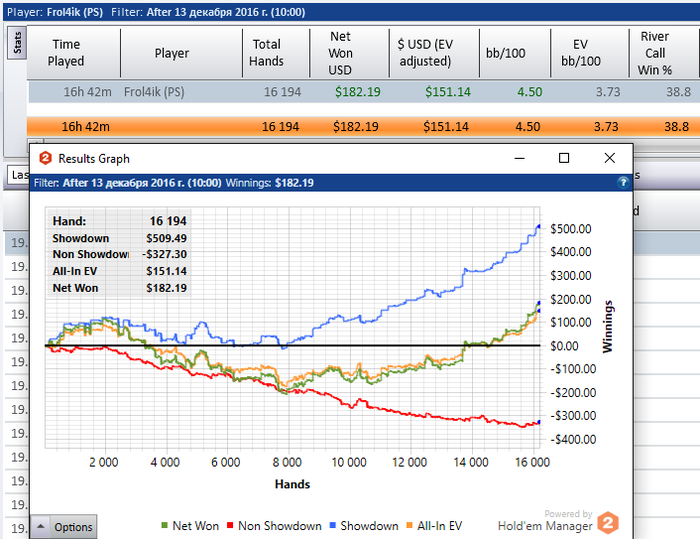Click the help question mark icon
The image size is (700, 539).
point(623,182)
